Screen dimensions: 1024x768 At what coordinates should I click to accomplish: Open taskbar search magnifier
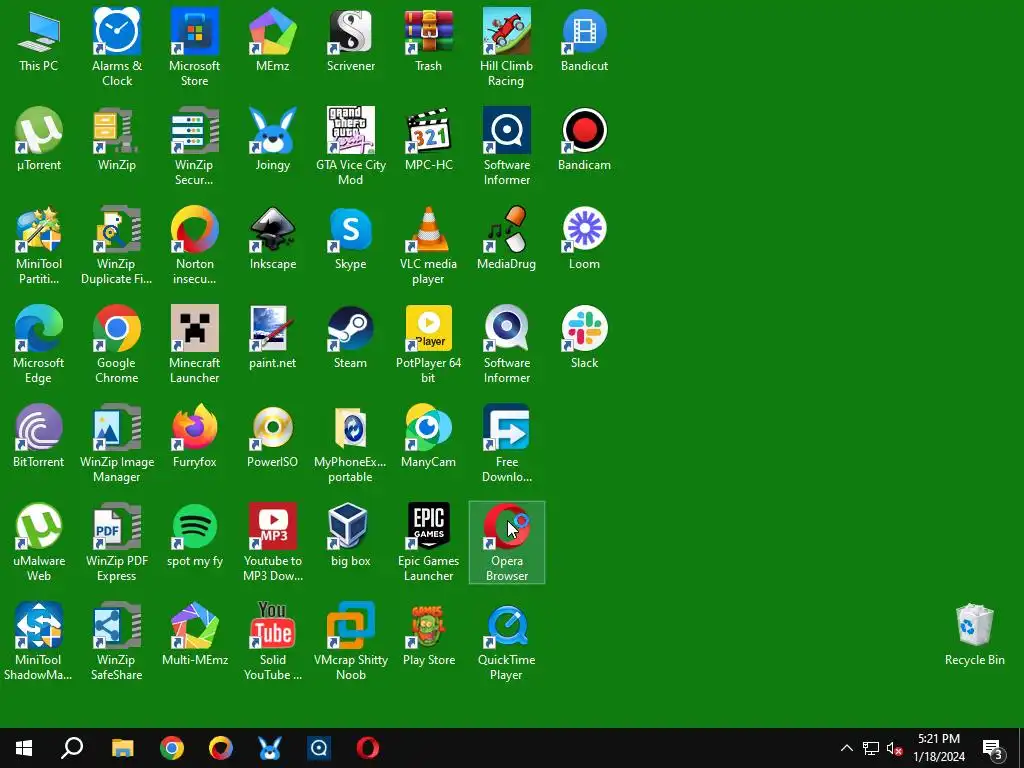click(x=72, y=748)
